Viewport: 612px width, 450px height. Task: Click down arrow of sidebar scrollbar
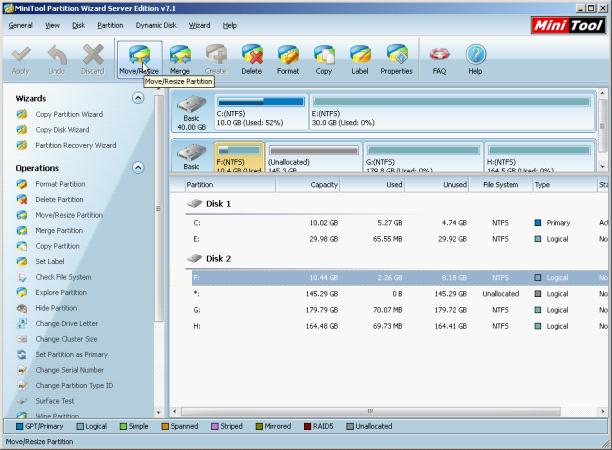[x=158, y=412]
